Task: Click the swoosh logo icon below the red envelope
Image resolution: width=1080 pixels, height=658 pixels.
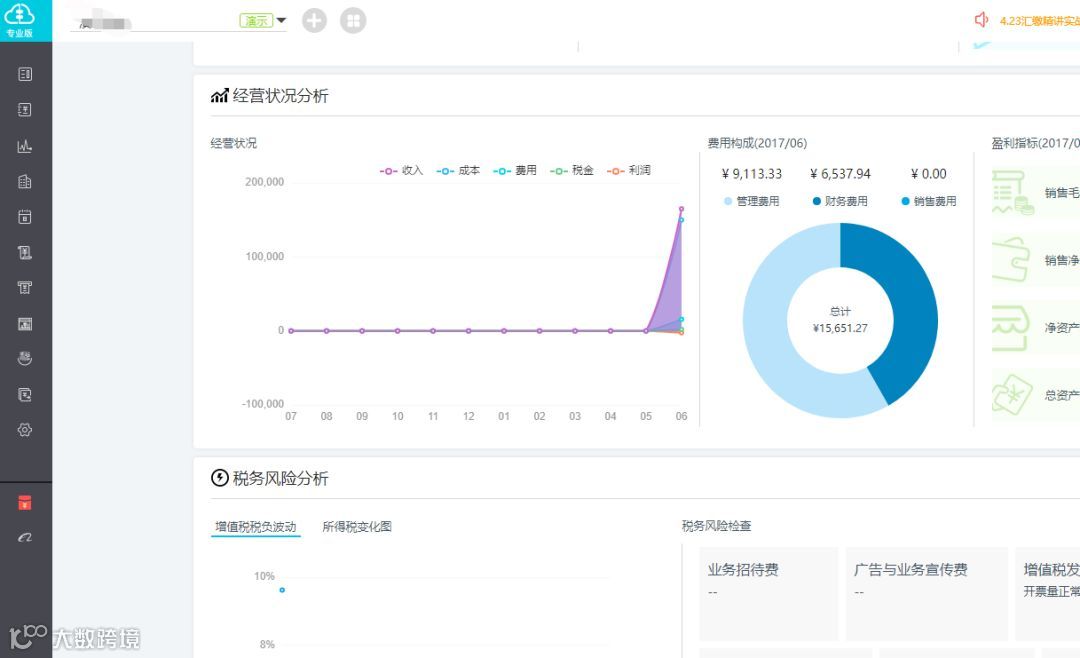Action: pyautogui.click(x=25, y=537)
